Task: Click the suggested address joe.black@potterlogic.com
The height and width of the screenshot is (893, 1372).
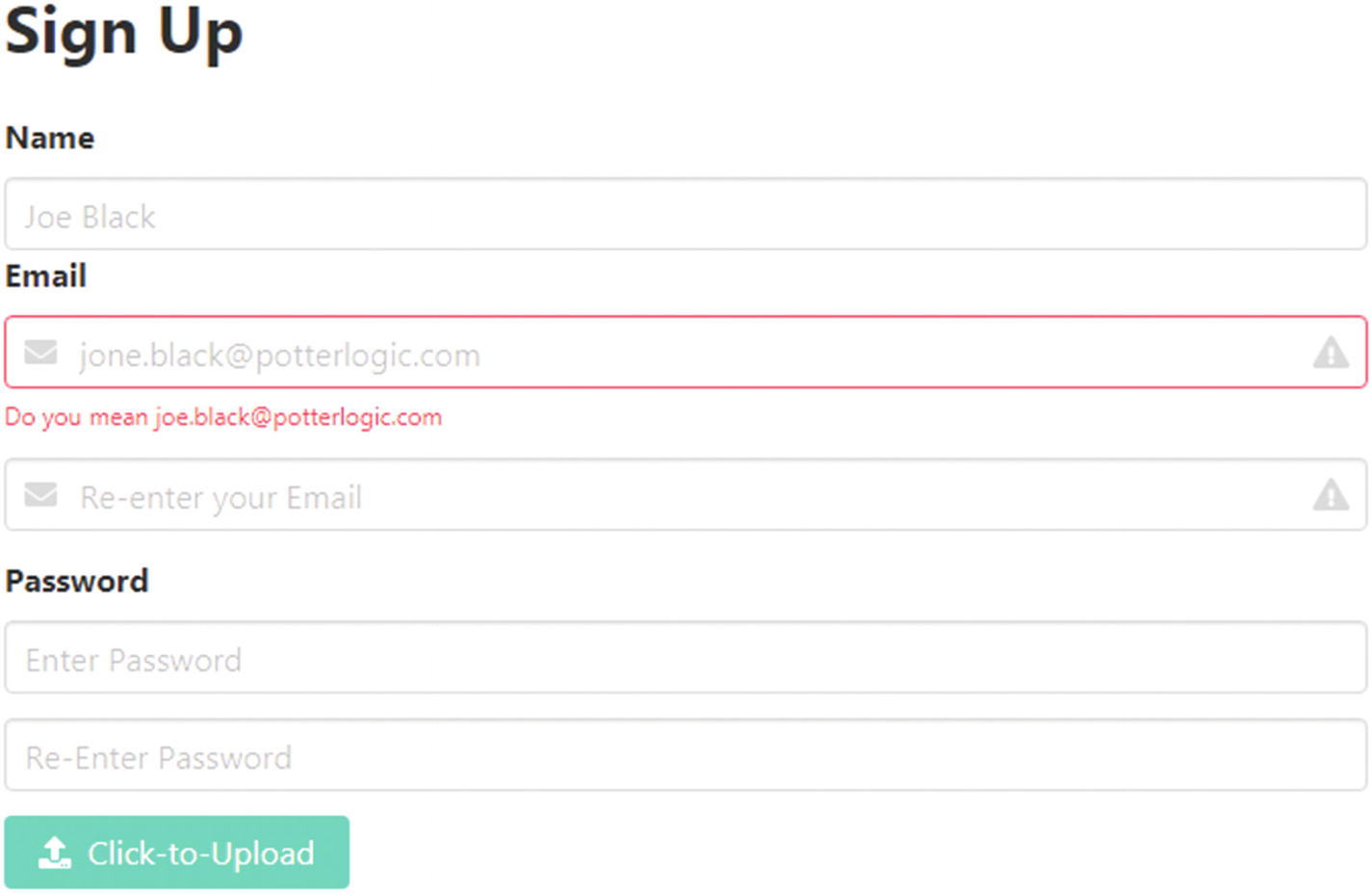Action: pos(298,417)
